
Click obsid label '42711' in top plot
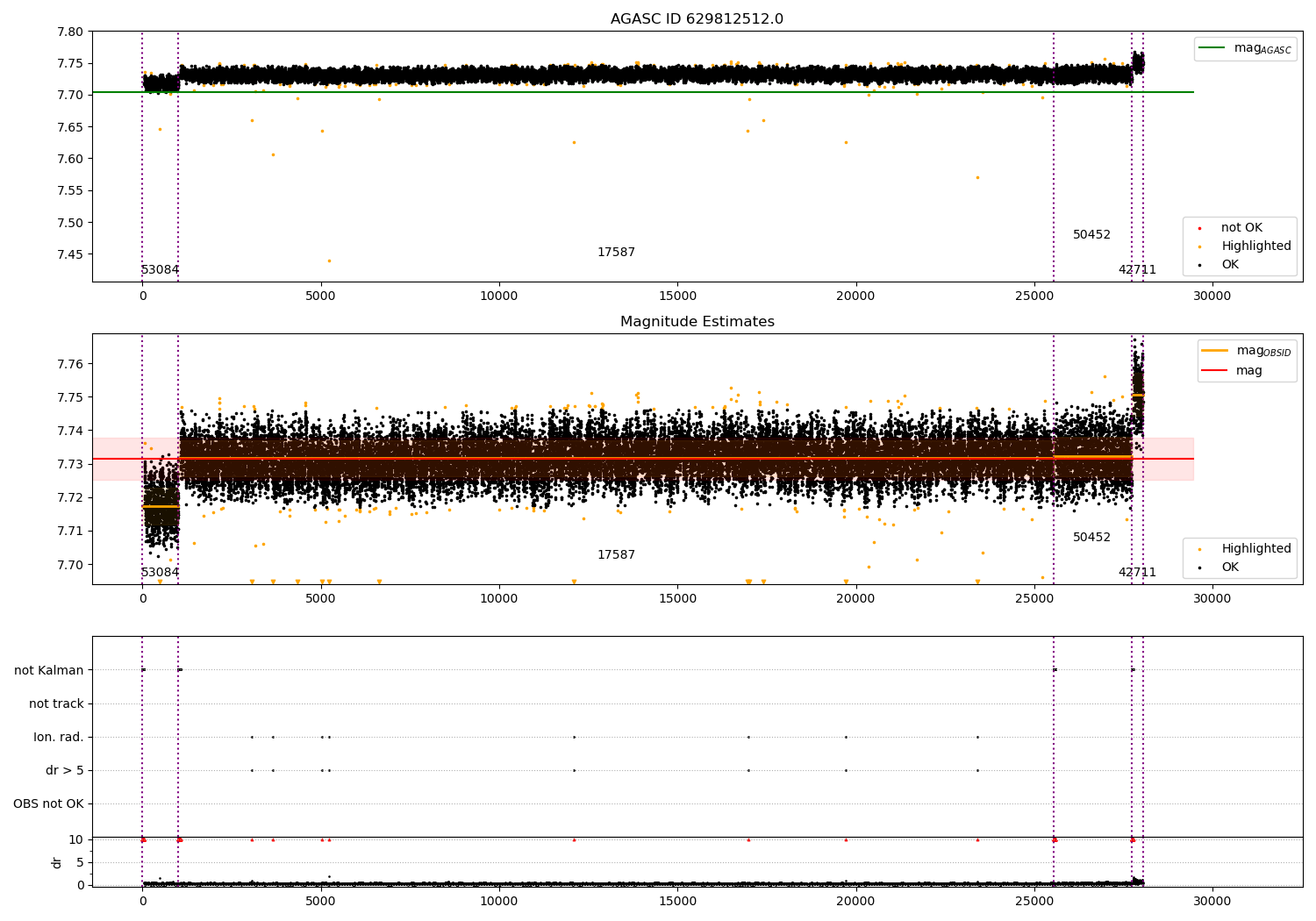[1137, 270]
